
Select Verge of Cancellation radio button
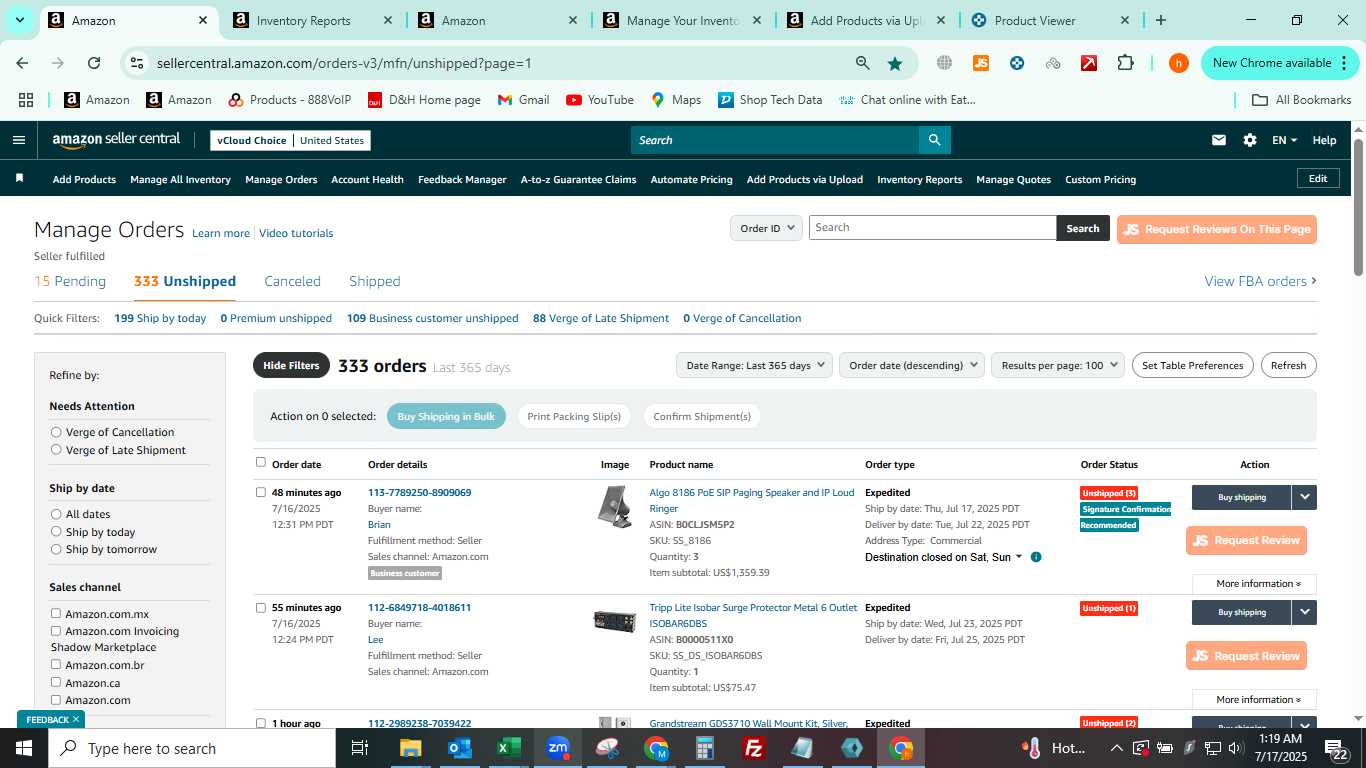click(56, 432)
